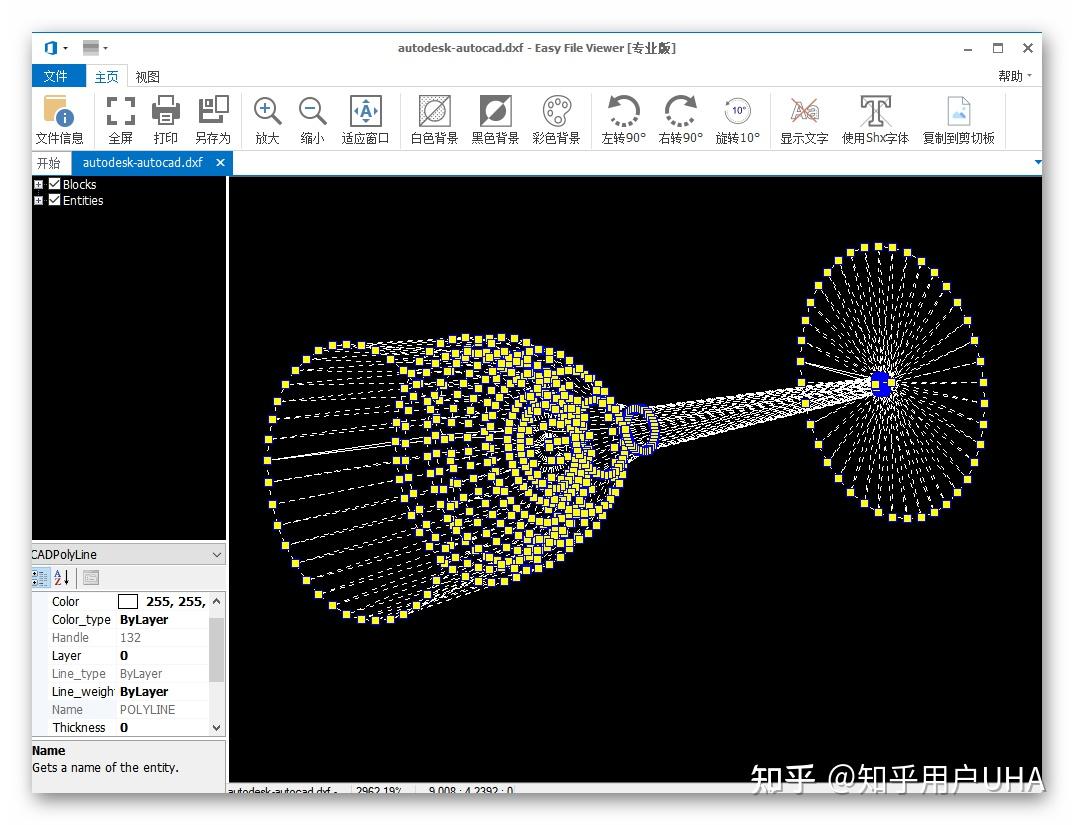Select categorized view in property grid

[40, 578]
